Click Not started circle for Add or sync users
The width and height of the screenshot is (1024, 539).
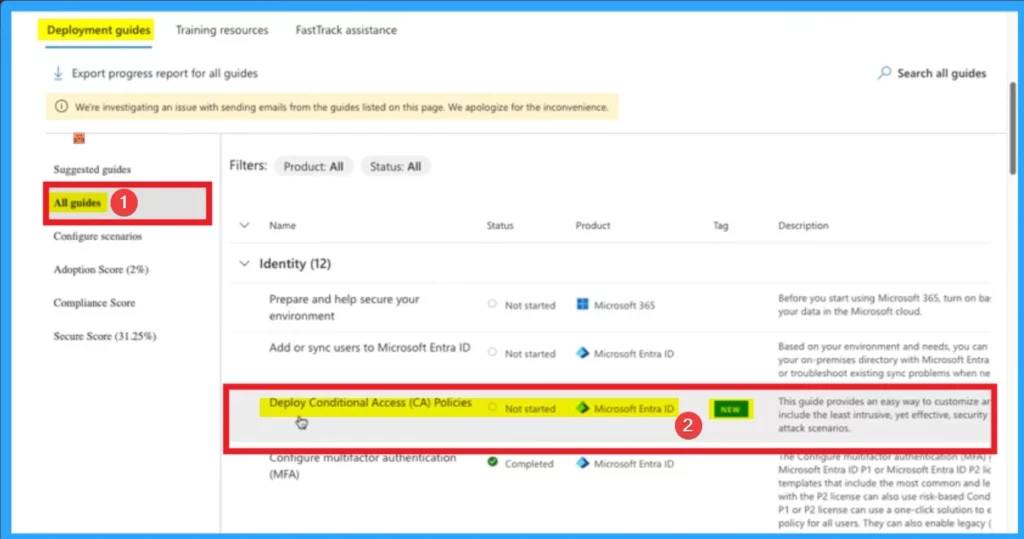point(492,352)
